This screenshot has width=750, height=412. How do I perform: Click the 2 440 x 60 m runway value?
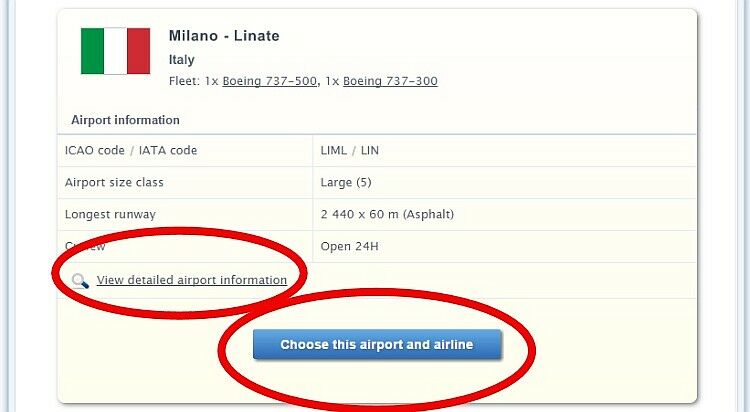click(x=366, y=214)
